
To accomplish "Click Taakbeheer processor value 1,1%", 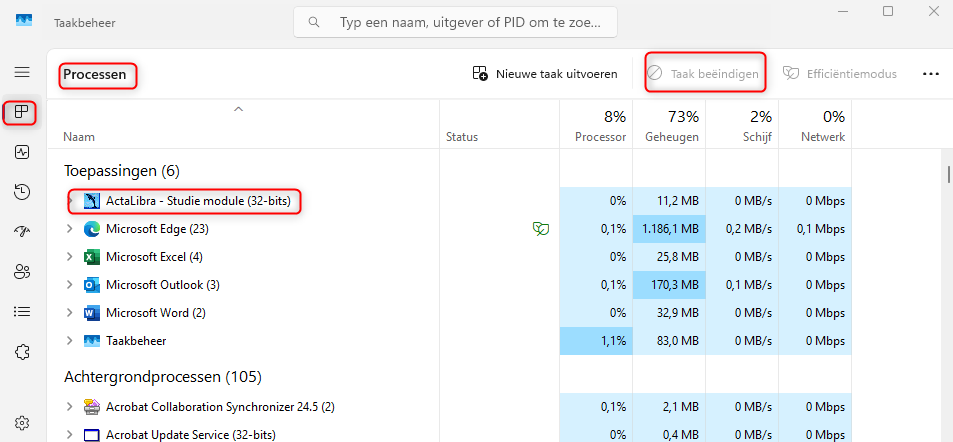I will tap(596, 341).
